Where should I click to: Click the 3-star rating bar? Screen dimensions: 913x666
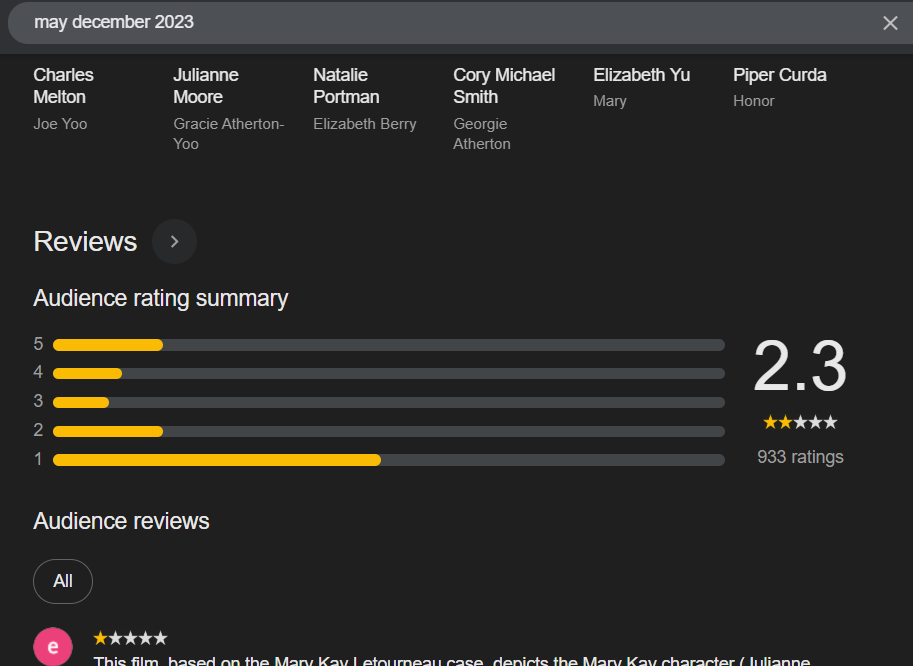pyautogui.click(x=388, y=402)
